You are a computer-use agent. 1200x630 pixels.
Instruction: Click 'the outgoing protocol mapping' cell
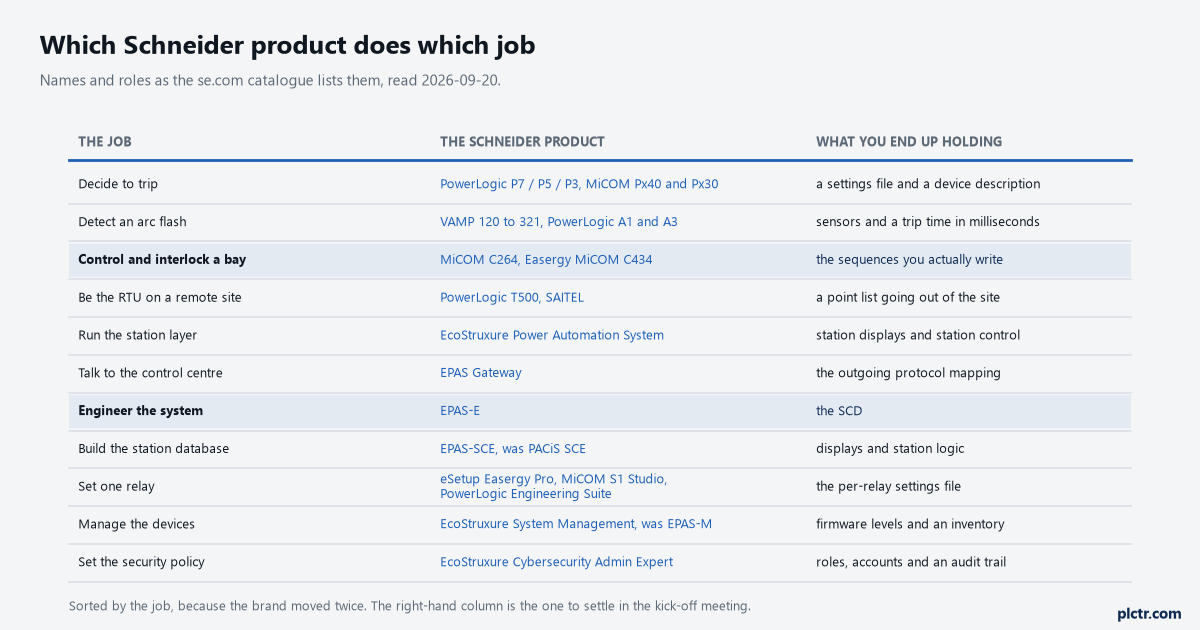[908, 373]
